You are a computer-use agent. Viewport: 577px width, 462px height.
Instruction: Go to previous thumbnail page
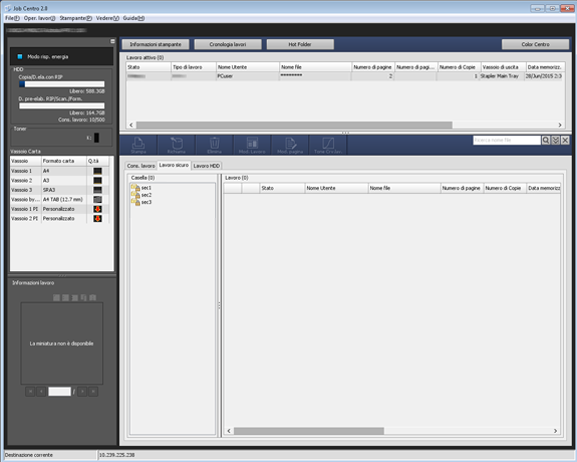pyautogui.click(x=41, y=392)
